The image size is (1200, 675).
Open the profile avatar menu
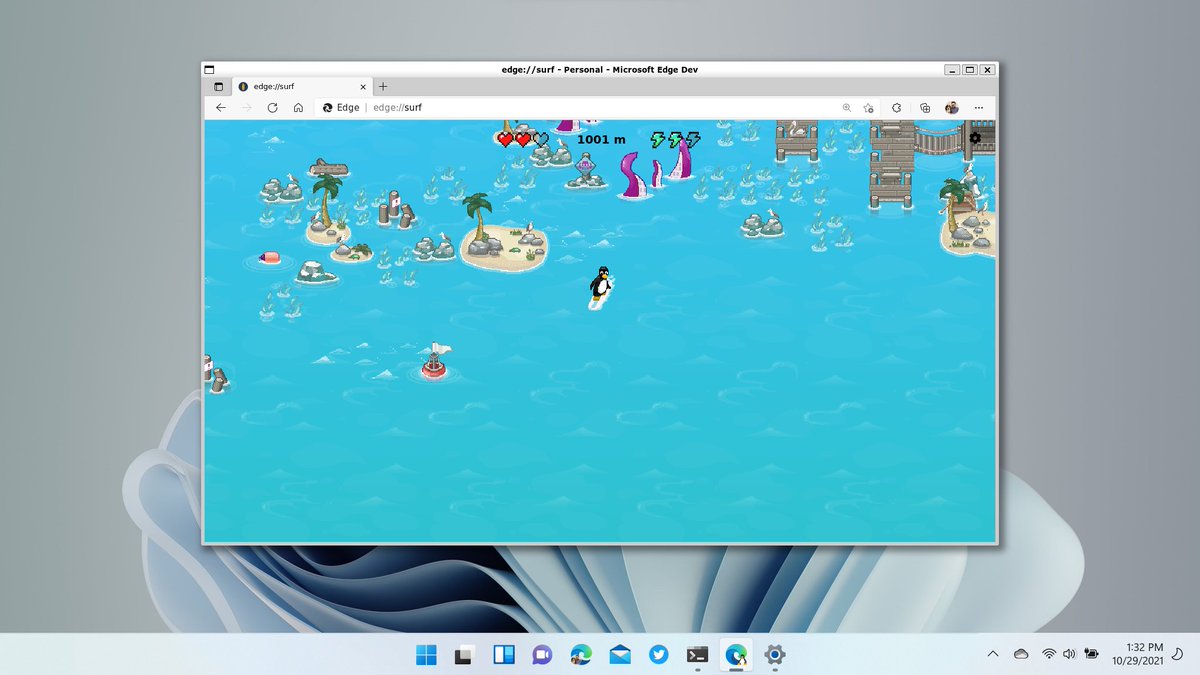pos(952,107)
